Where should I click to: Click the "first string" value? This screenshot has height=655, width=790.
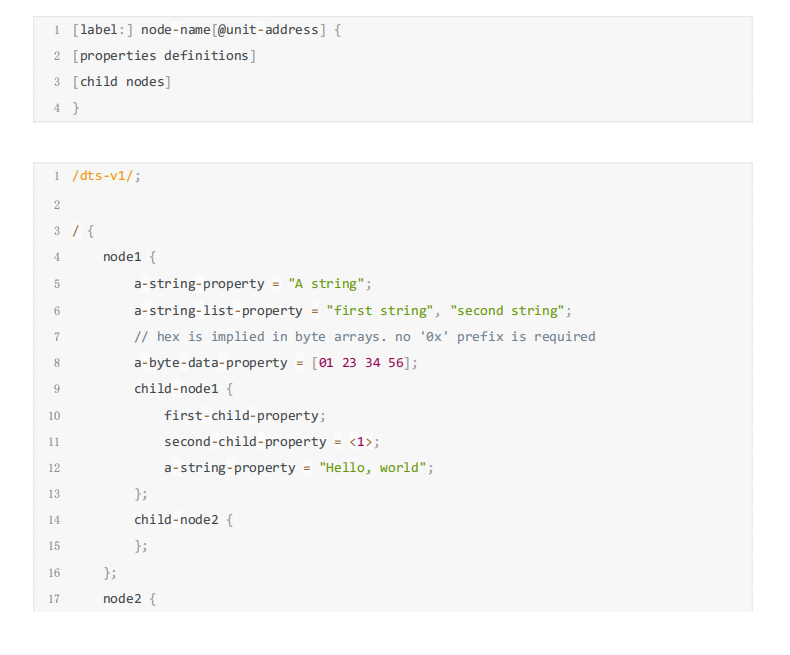(x=380, y=311)
